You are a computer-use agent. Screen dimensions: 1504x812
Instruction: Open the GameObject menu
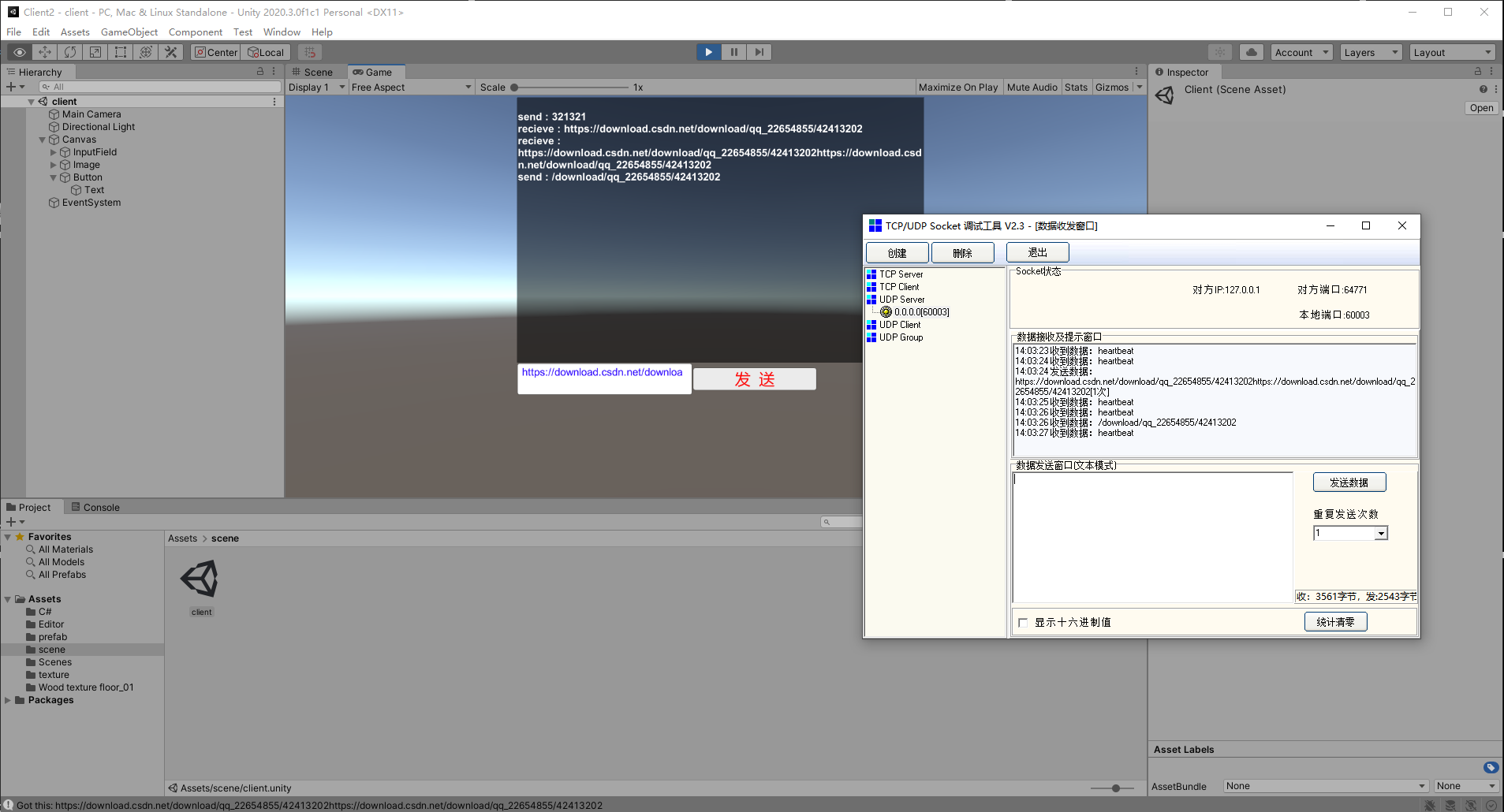coord(129,32)
